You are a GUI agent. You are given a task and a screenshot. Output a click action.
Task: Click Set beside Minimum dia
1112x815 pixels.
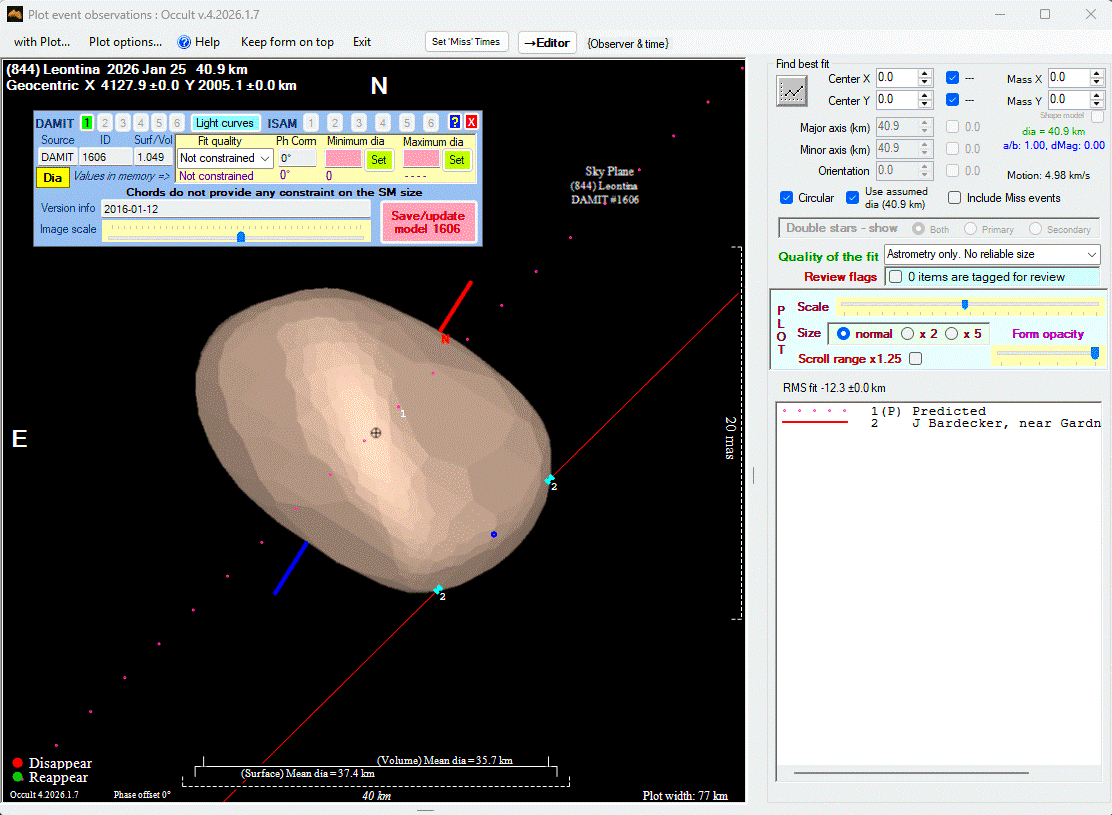click(x=378, y=160)
